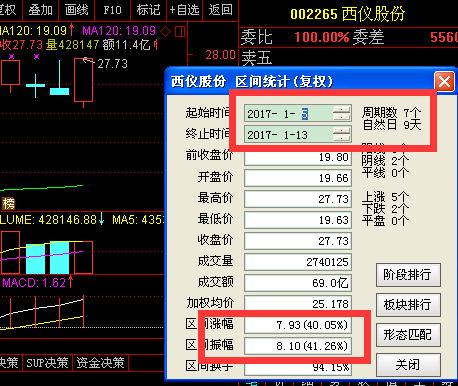458x386 pixels.
Task: Click the 板块排行 button
Action: (408, 305)
